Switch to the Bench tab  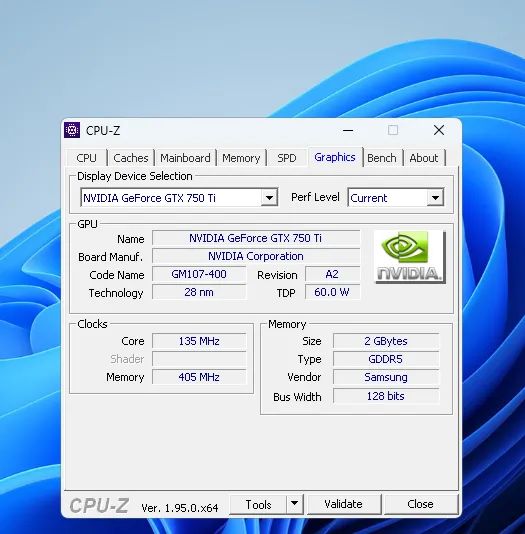(x=382, y=158)
